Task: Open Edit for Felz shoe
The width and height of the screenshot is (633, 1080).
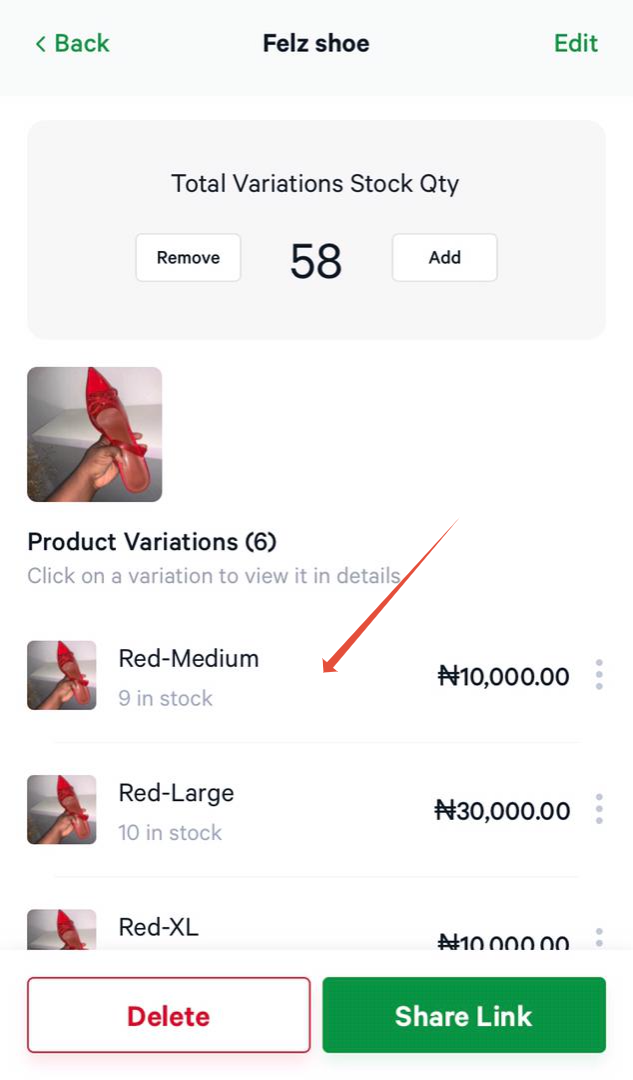Action: point(576,43)
